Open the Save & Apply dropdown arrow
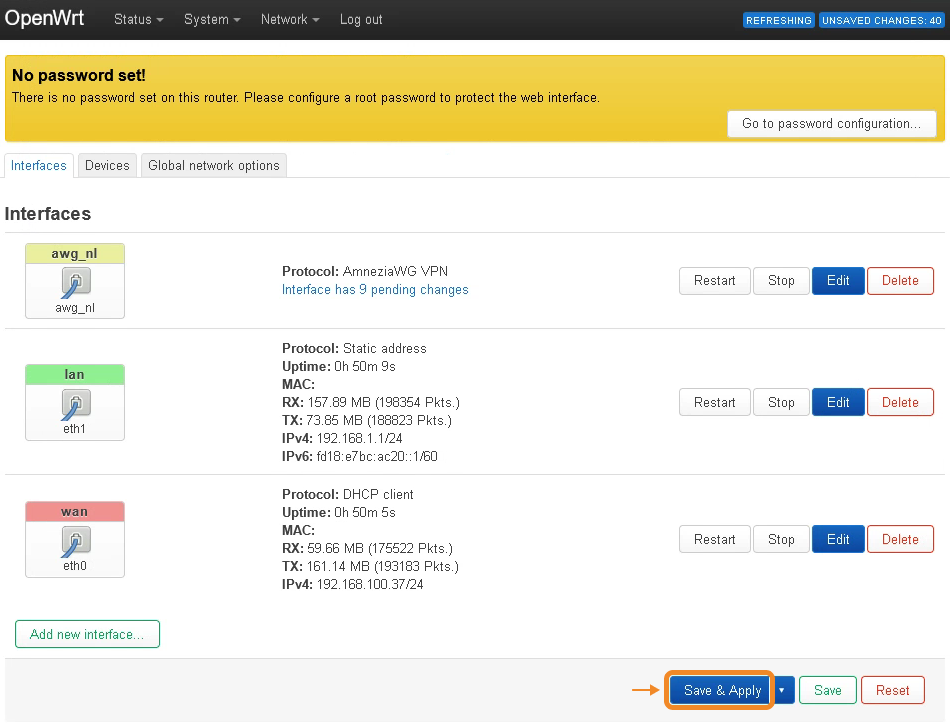 click(783, 690)
